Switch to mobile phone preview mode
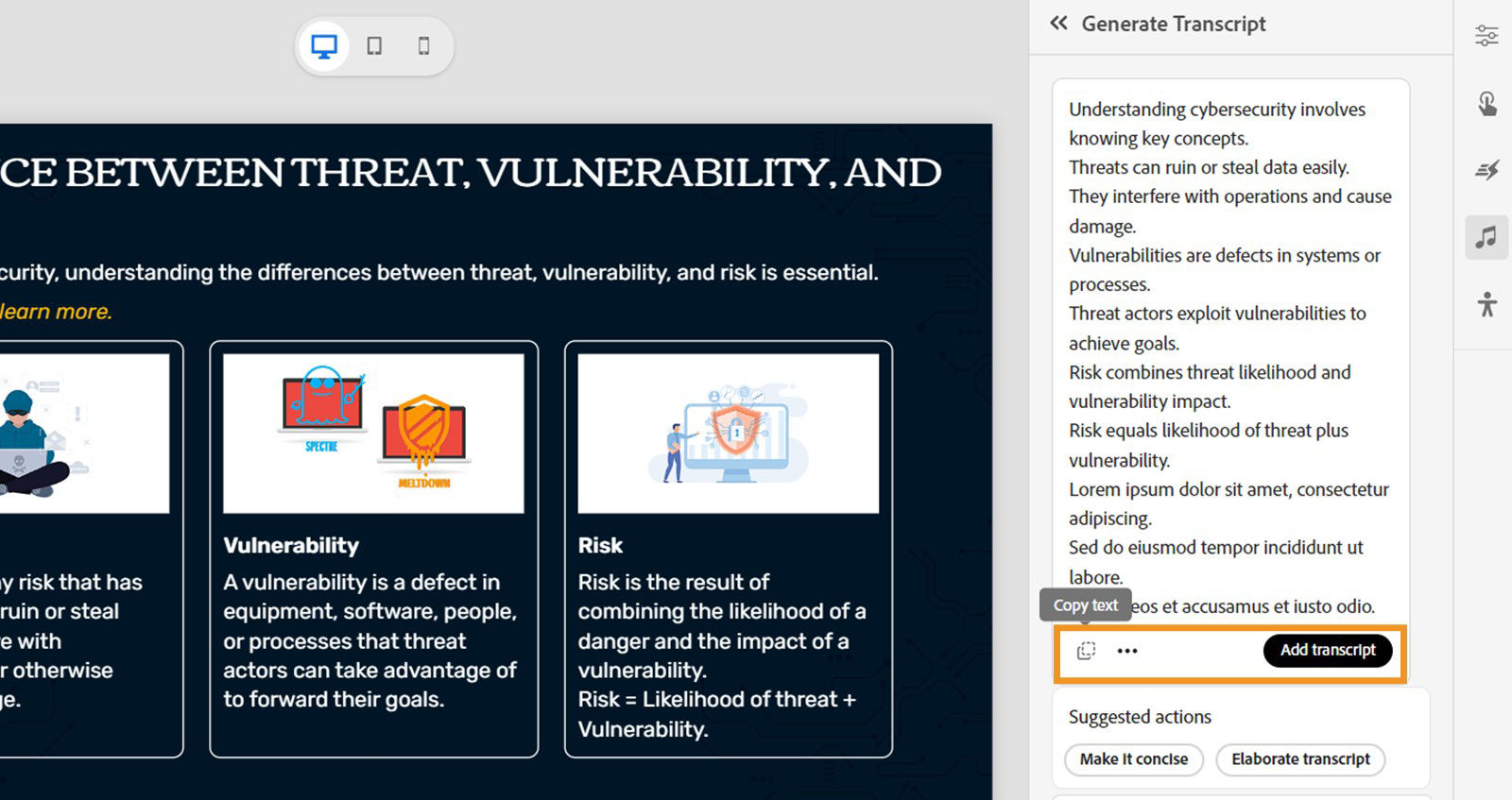 pos(424,46)
